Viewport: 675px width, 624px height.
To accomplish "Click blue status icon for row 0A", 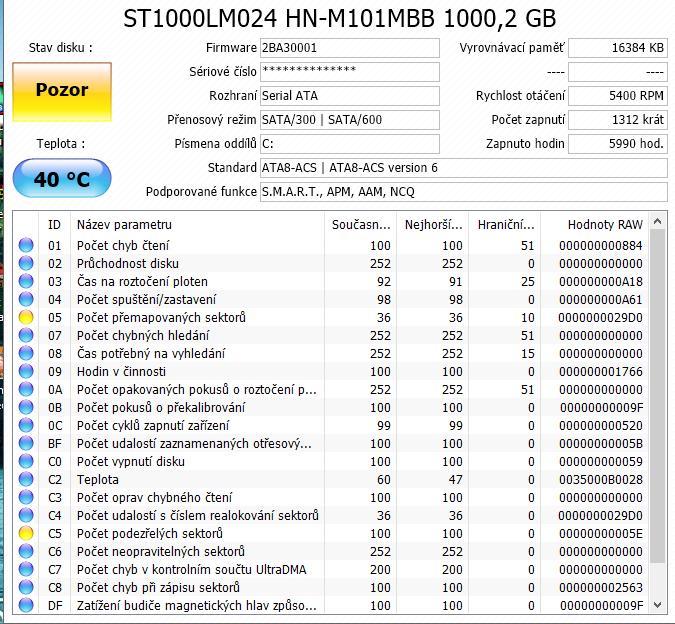I will pyautogui.click(x=26, y=389).
